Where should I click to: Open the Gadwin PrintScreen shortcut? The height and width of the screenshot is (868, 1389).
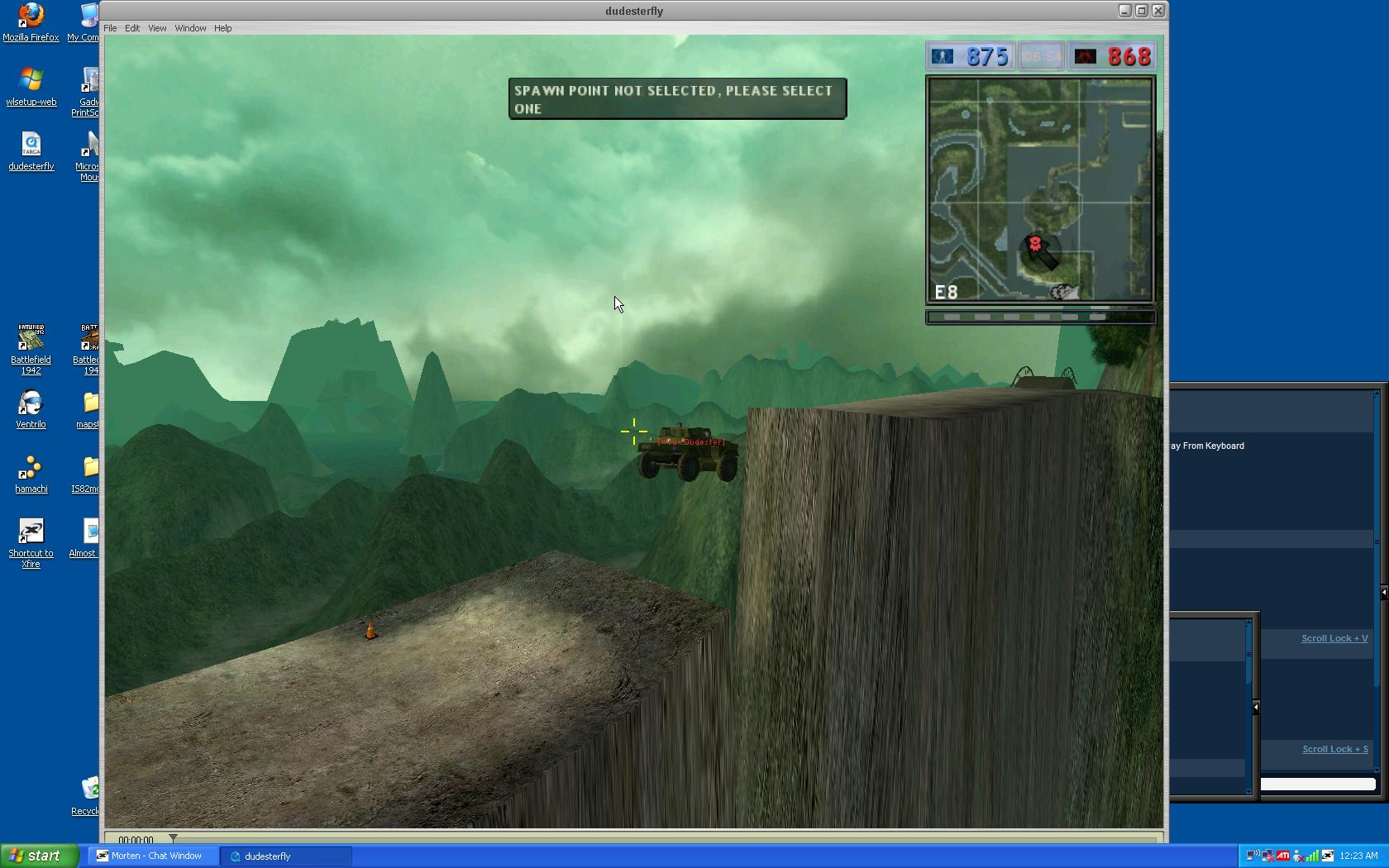(86, 92)
